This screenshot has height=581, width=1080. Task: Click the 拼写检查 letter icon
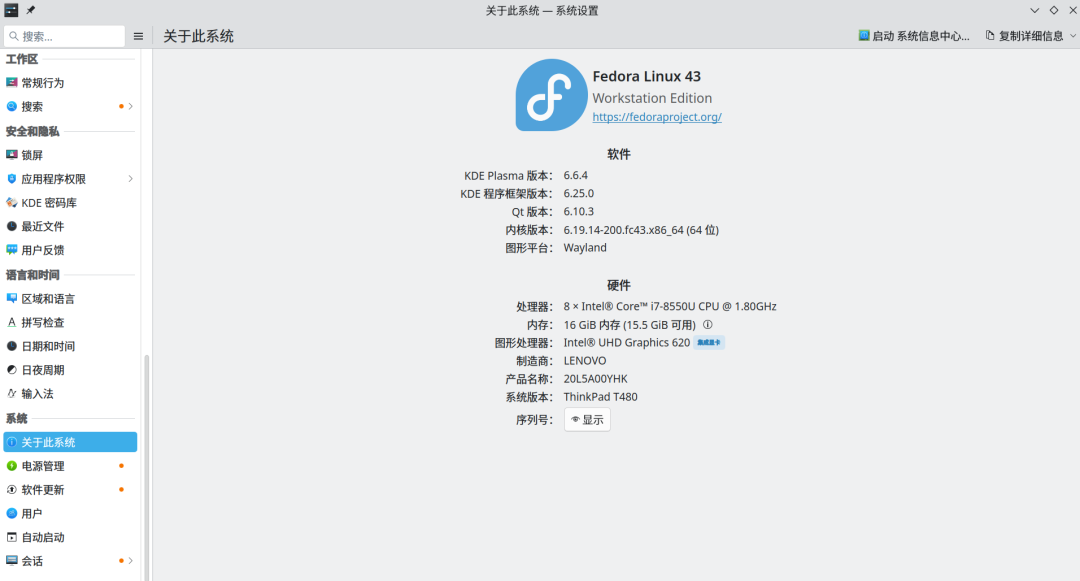tap(12, 322)
